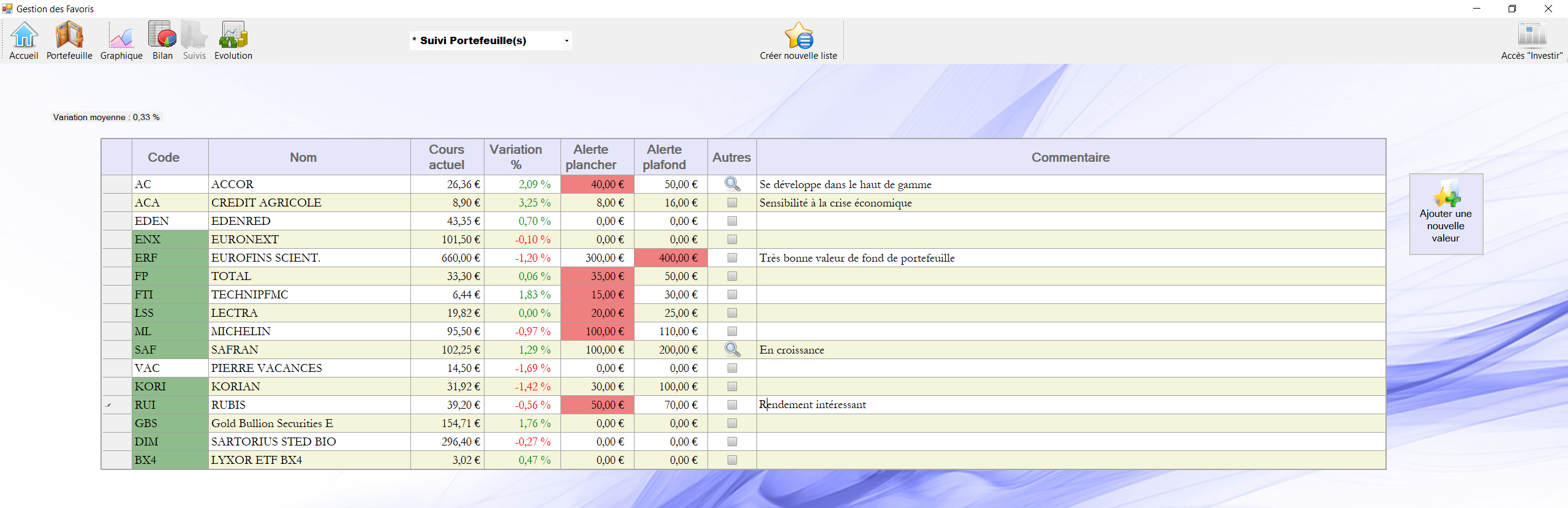Viewport: 1568px width, 508px height.
Task: Click magnifier icon in SAFRAN row
Action: point(732,349)
